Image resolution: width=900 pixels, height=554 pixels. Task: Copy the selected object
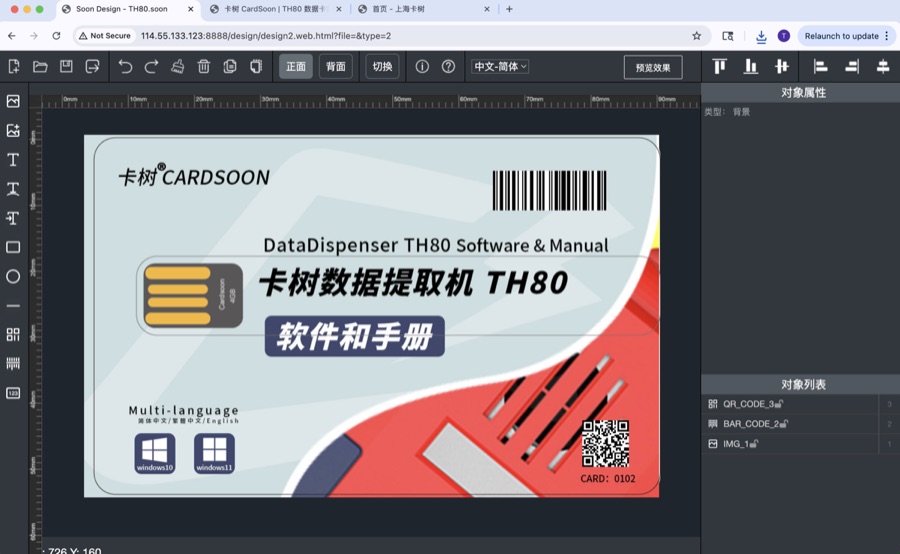(230, 67)
